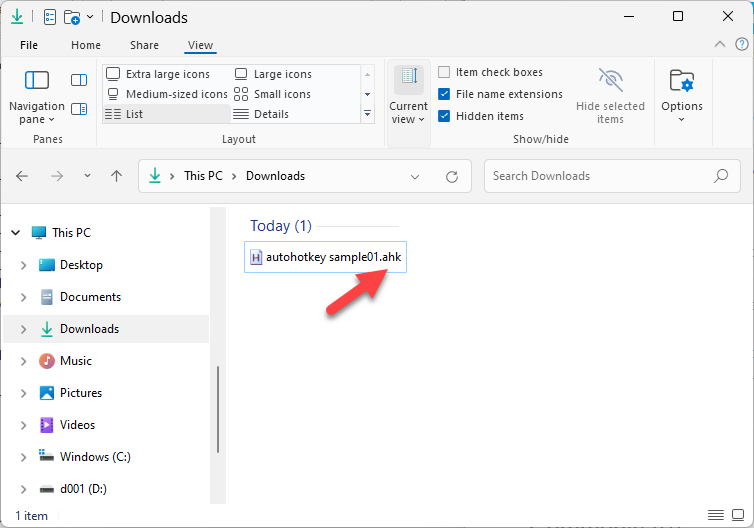Collapse the ribbon with the caret icon
Image resolution: width=754 pixels, height=528 pixels.
pyautogui.click(x=720, y=44)
